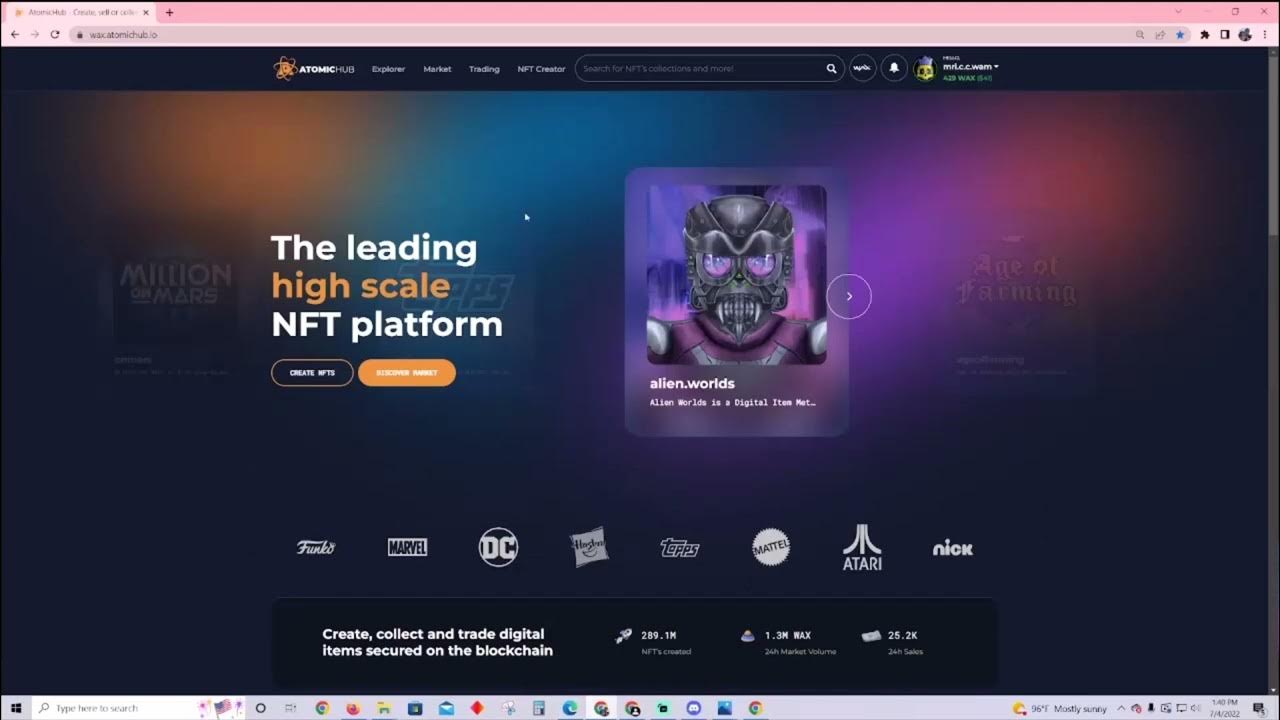Open the alien.worlds collection title
1280x720 pixels.
[692, 383]
